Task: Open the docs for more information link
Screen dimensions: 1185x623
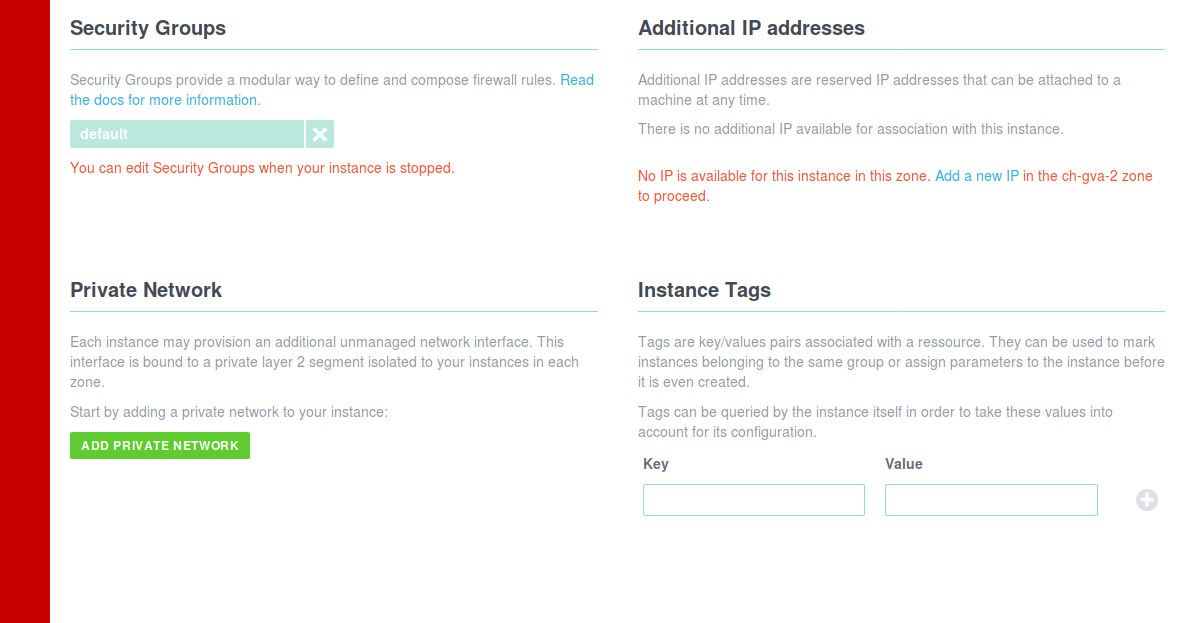Action: tap(332, 90)
